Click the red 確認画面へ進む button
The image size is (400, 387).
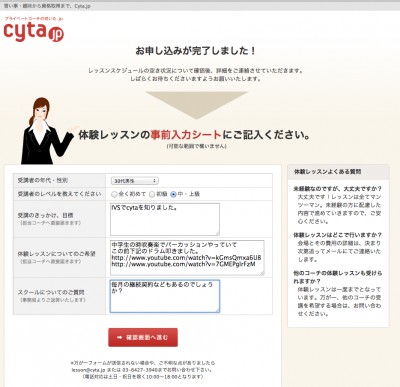point(143,337)
